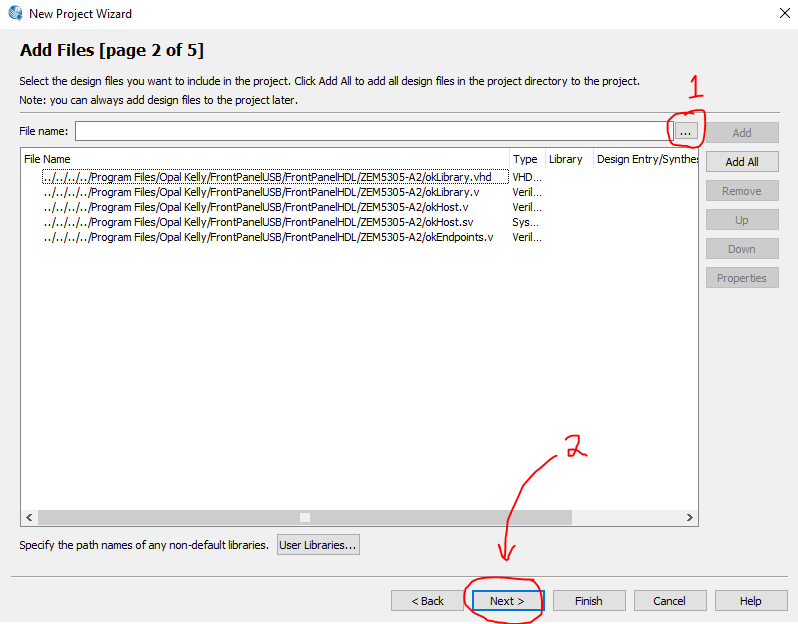Viewport: 798px width, 624px height.
Task: Open file browser with the ... button
Action: (x=686, y=132)
